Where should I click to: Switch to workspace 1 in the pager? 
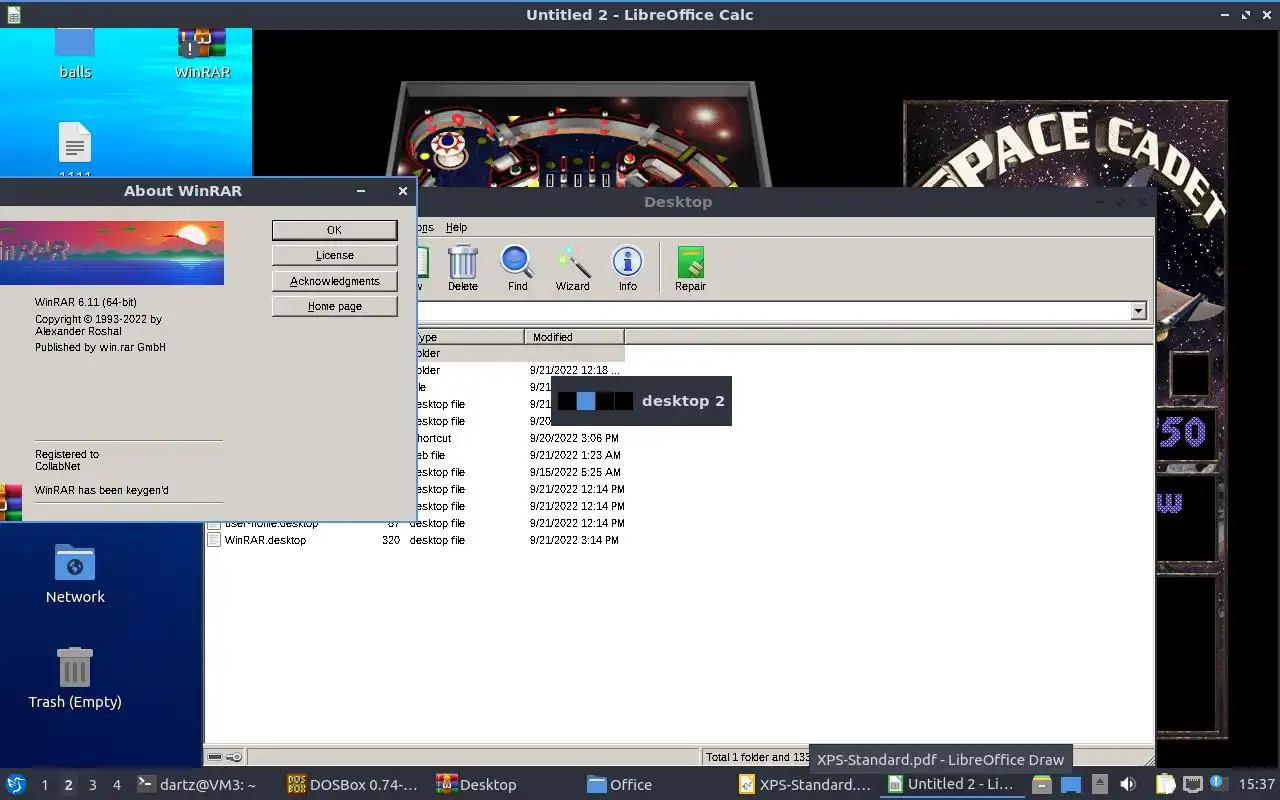point(44,785)
